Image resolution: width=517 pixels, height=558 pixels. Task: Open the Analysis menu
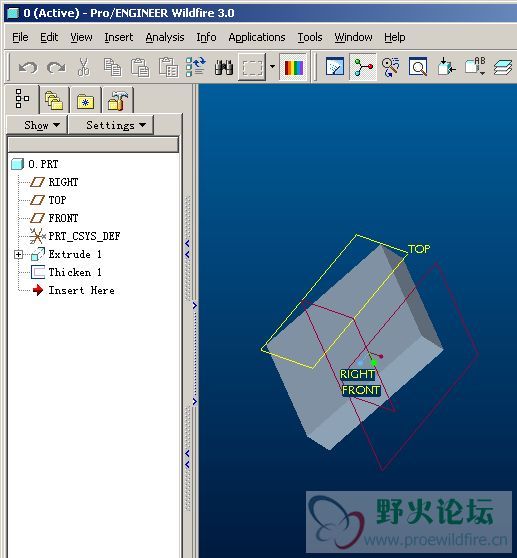tap(165, 37)
